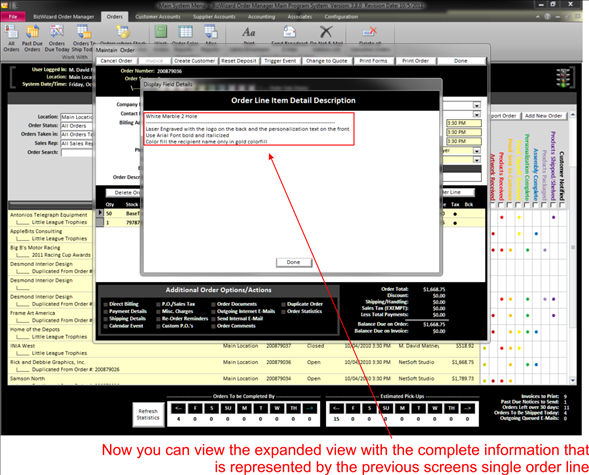Screen dimensions: 589x475
Task: Check the Payment Details option
Action: click(106, 312)
